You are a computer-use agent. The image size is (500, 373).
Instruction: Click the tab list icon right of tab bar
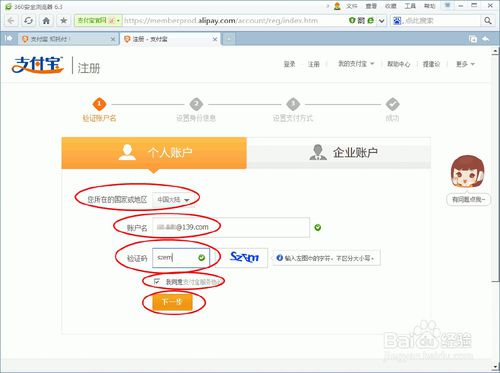pyautogui.click(x=473, y=39)
